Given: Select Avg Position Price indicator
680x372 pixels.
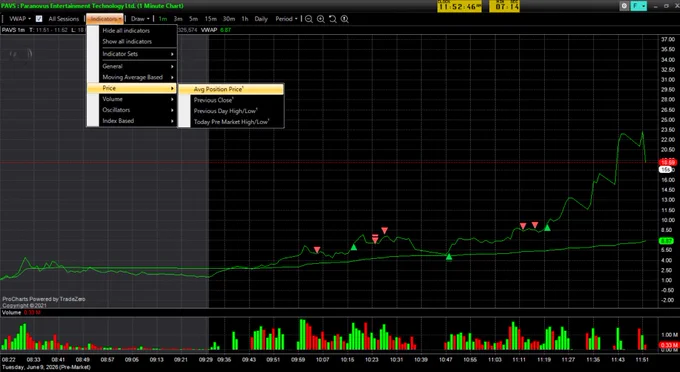Looking at the screenshot, I should click(231, 89).
